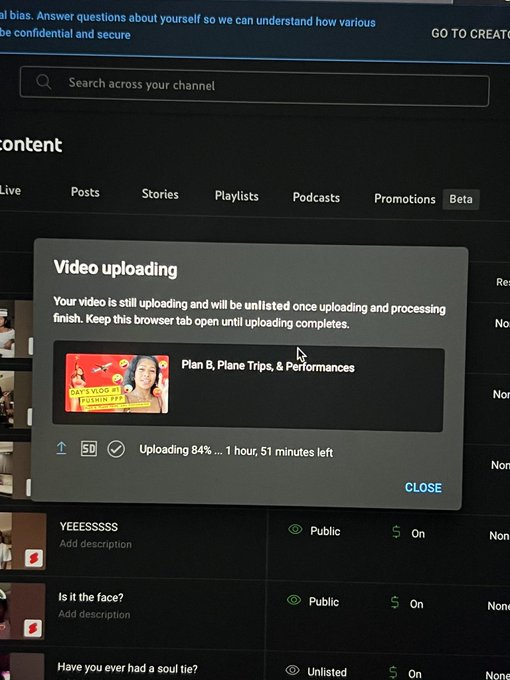Open GO TO CREATOR link in banner
The width and height of the screenshot is (510, 680).
(471, 34)
